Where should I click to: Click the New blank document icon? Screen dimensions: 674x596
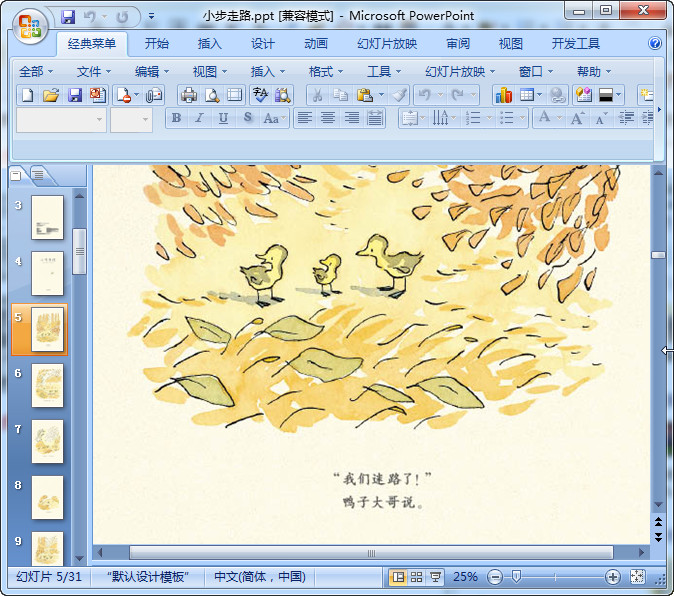click(28, 95)
